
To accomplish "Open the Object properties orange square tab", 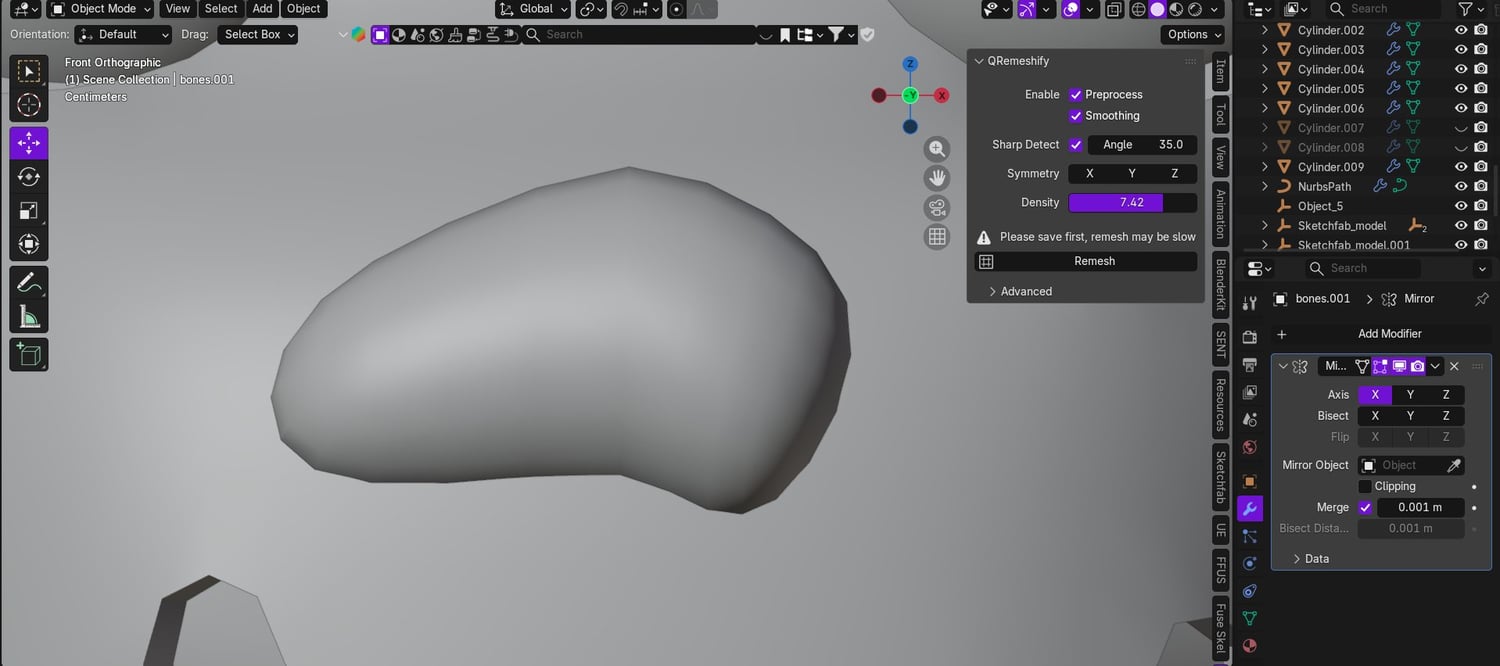I will [1249, 481].
